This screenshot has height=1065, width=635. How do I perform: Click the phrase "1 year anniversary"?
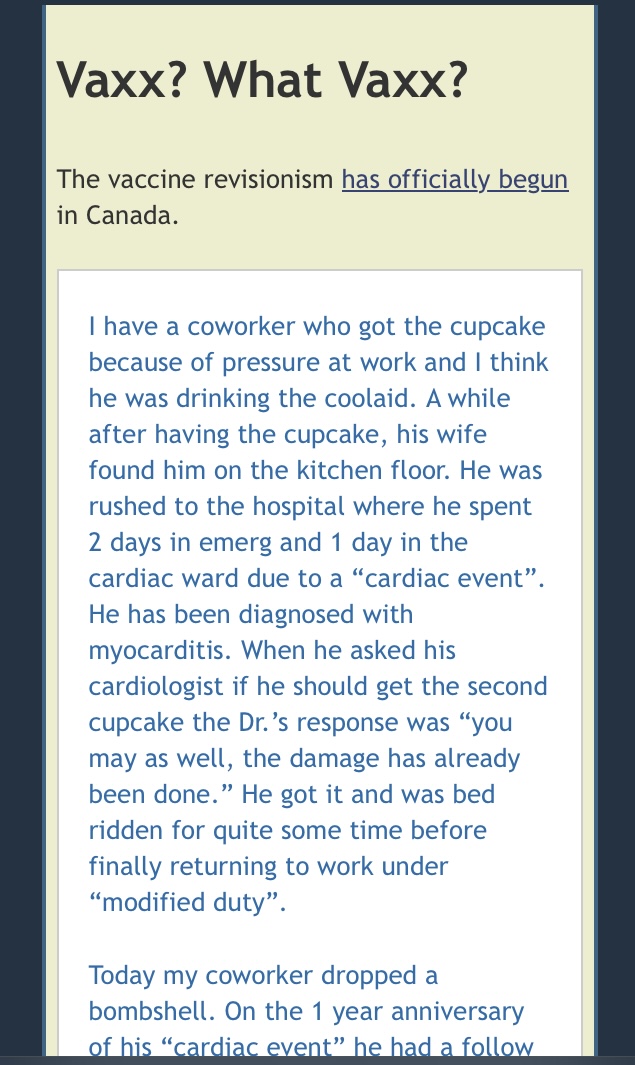[417, 1011]
